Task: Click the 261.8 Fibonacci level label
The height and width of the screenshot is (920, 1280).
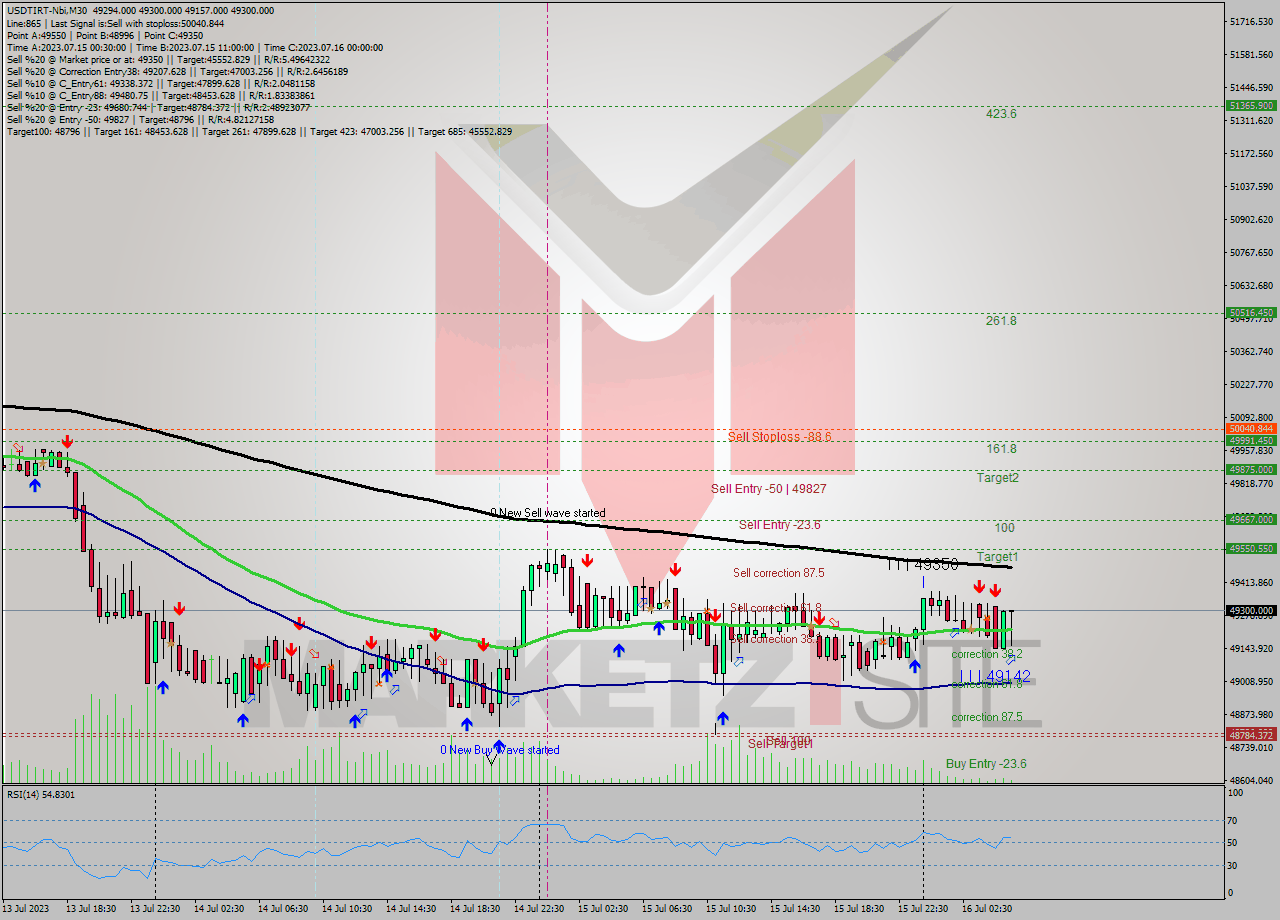Action: point(1001,321)
